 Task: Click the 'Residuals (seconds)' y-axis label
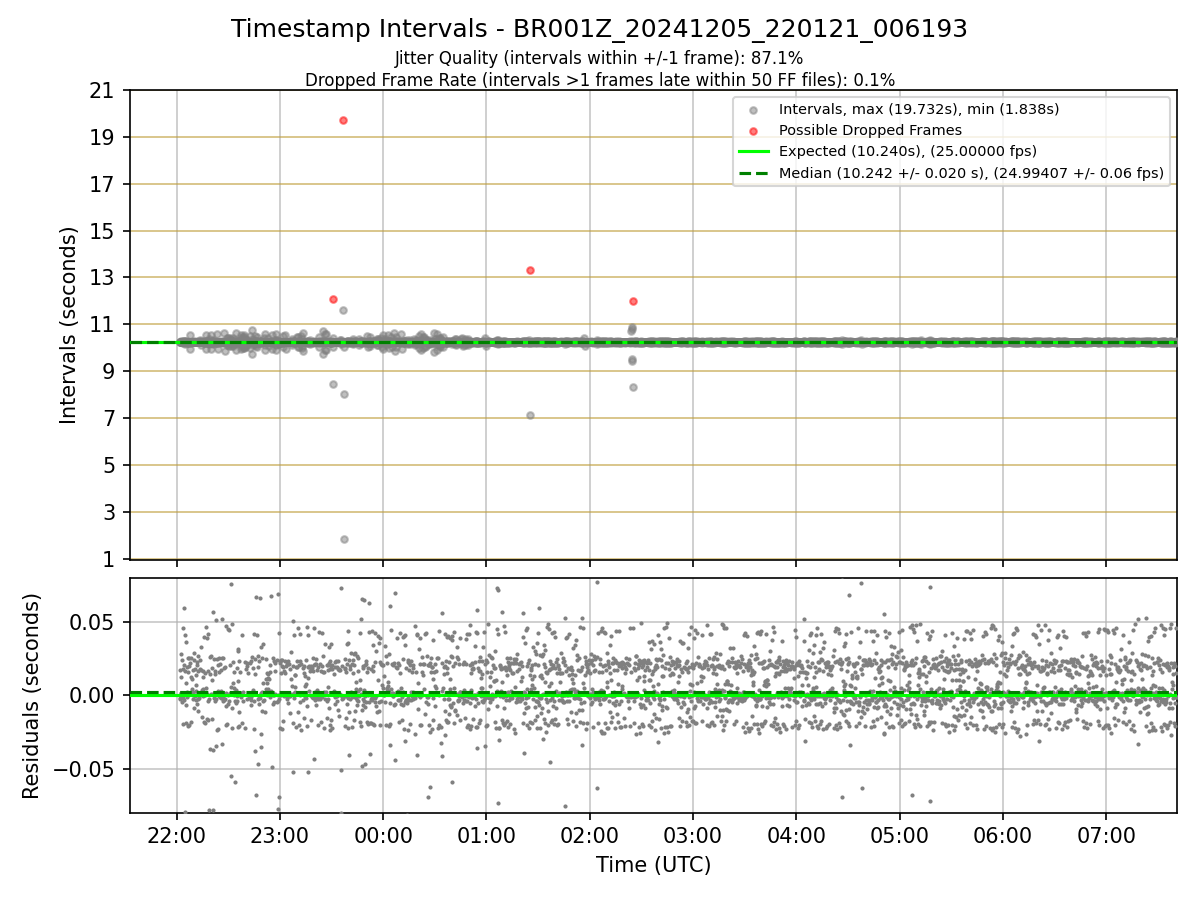[x=32, y=696]
